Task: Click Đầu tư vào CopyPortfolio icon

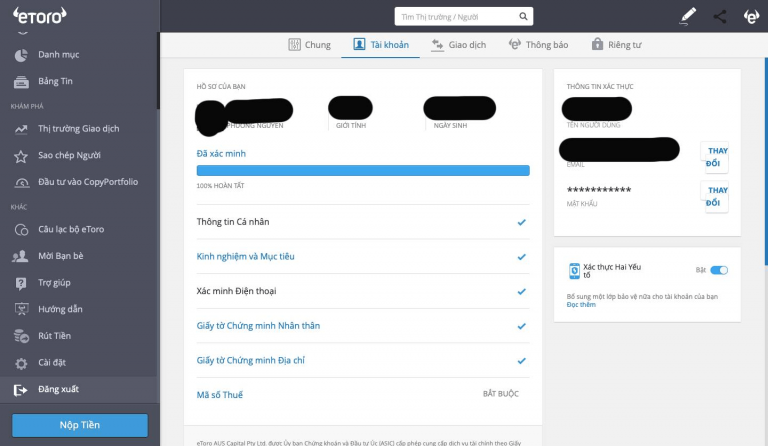Action: (22, 183)
